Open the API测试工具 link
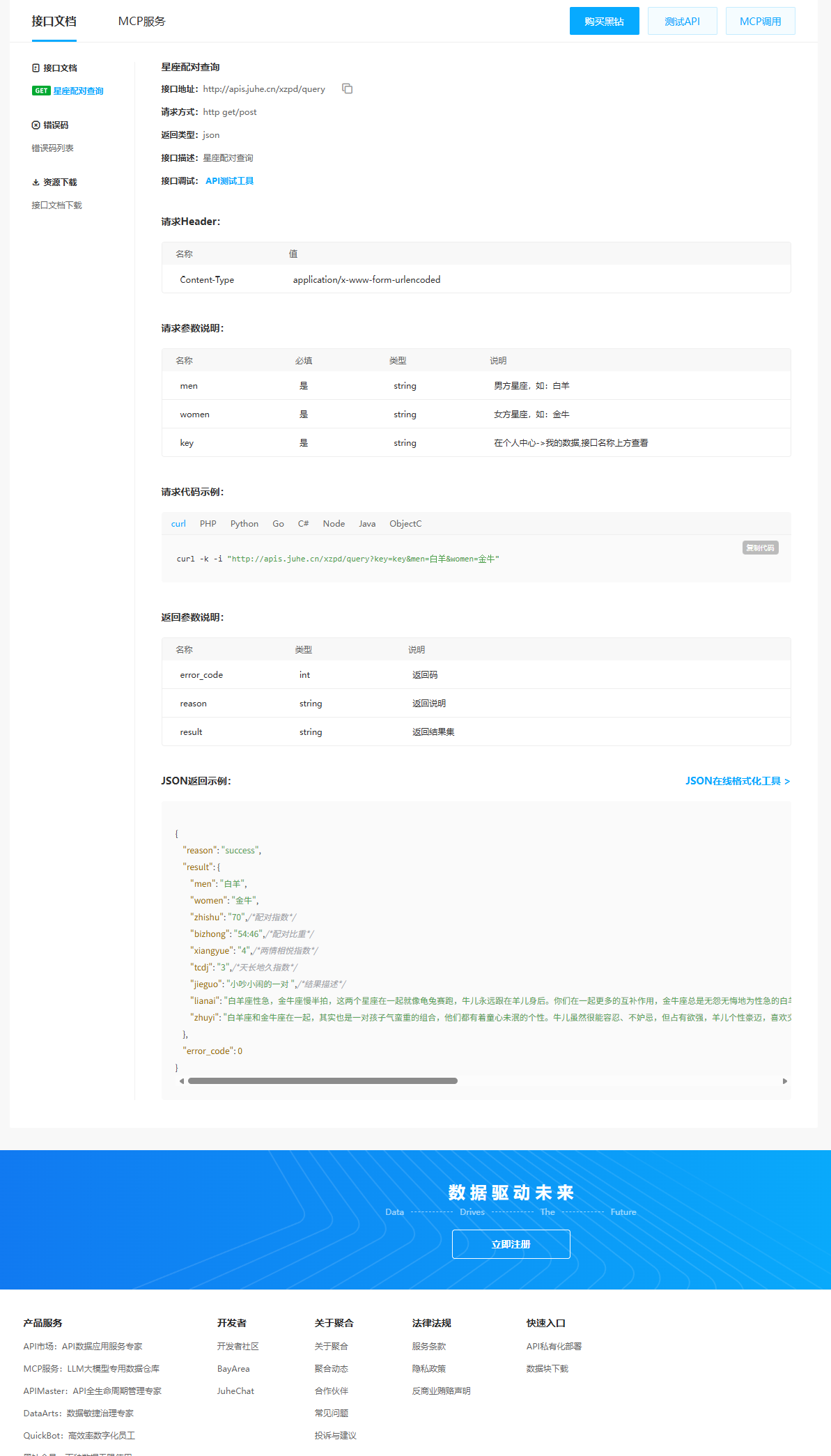 pos(229,181)
